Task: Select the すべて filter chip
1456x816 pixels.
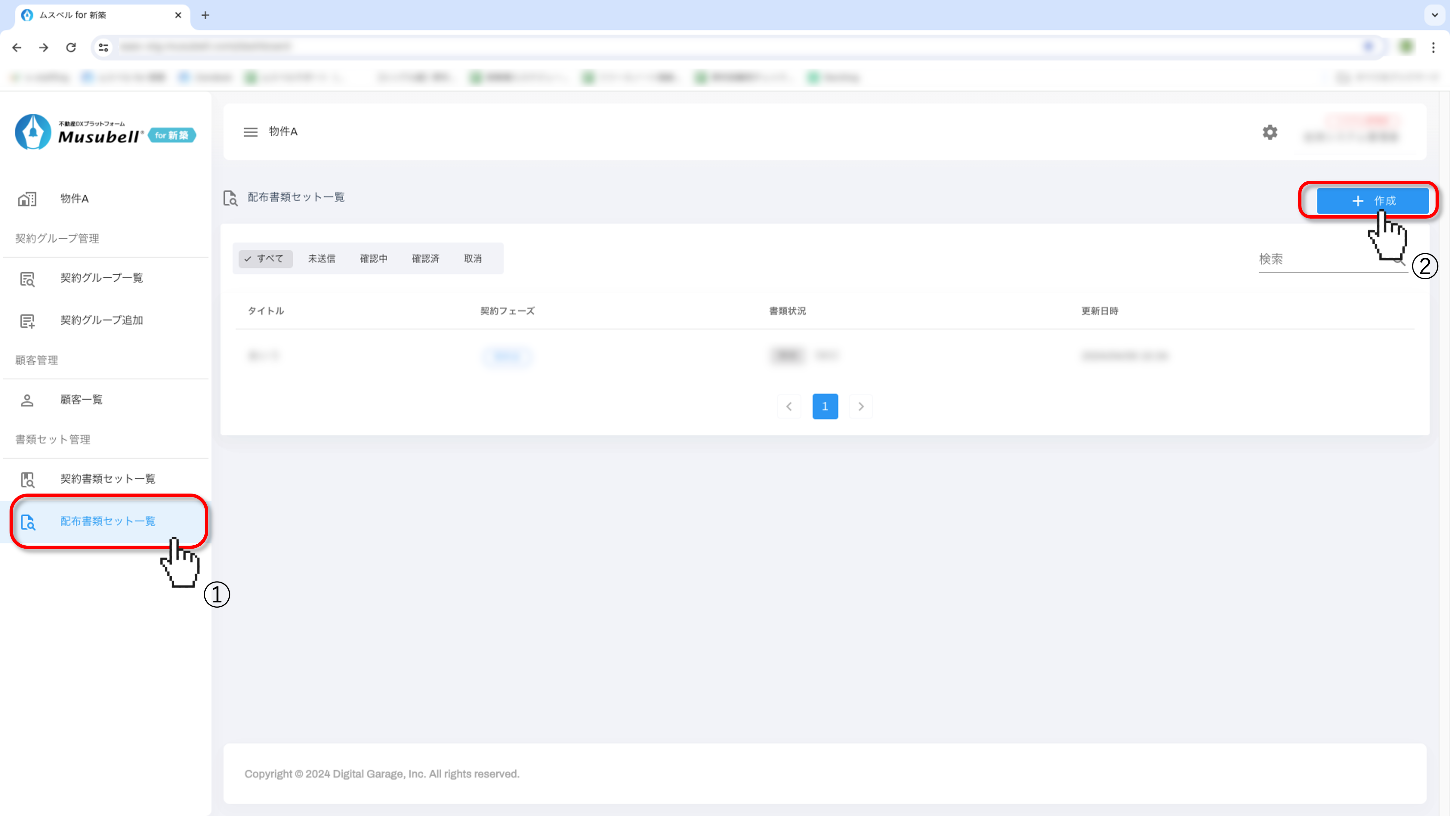Action: click(x=265, y=258)
